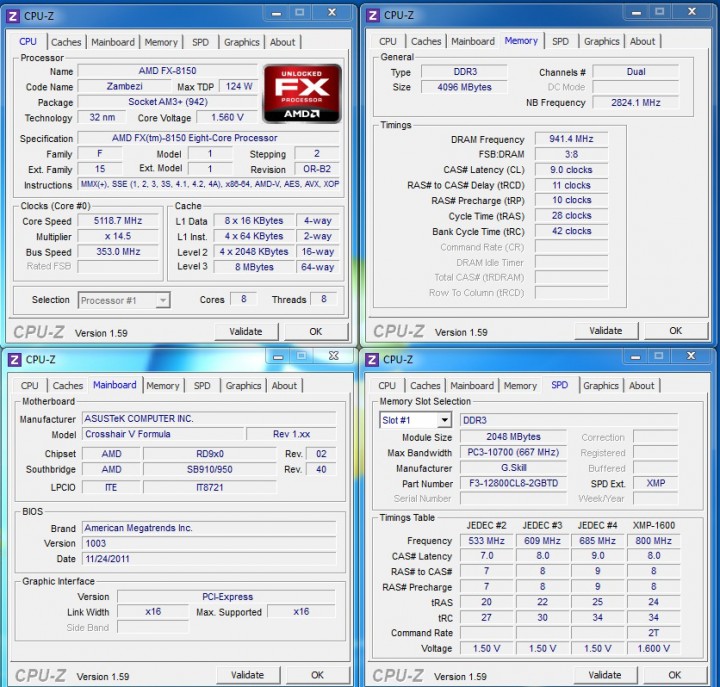Viewport: 720px width, 687px height.
Task: Click the Southbridge value SB910/950
Action: coord(209,469)
